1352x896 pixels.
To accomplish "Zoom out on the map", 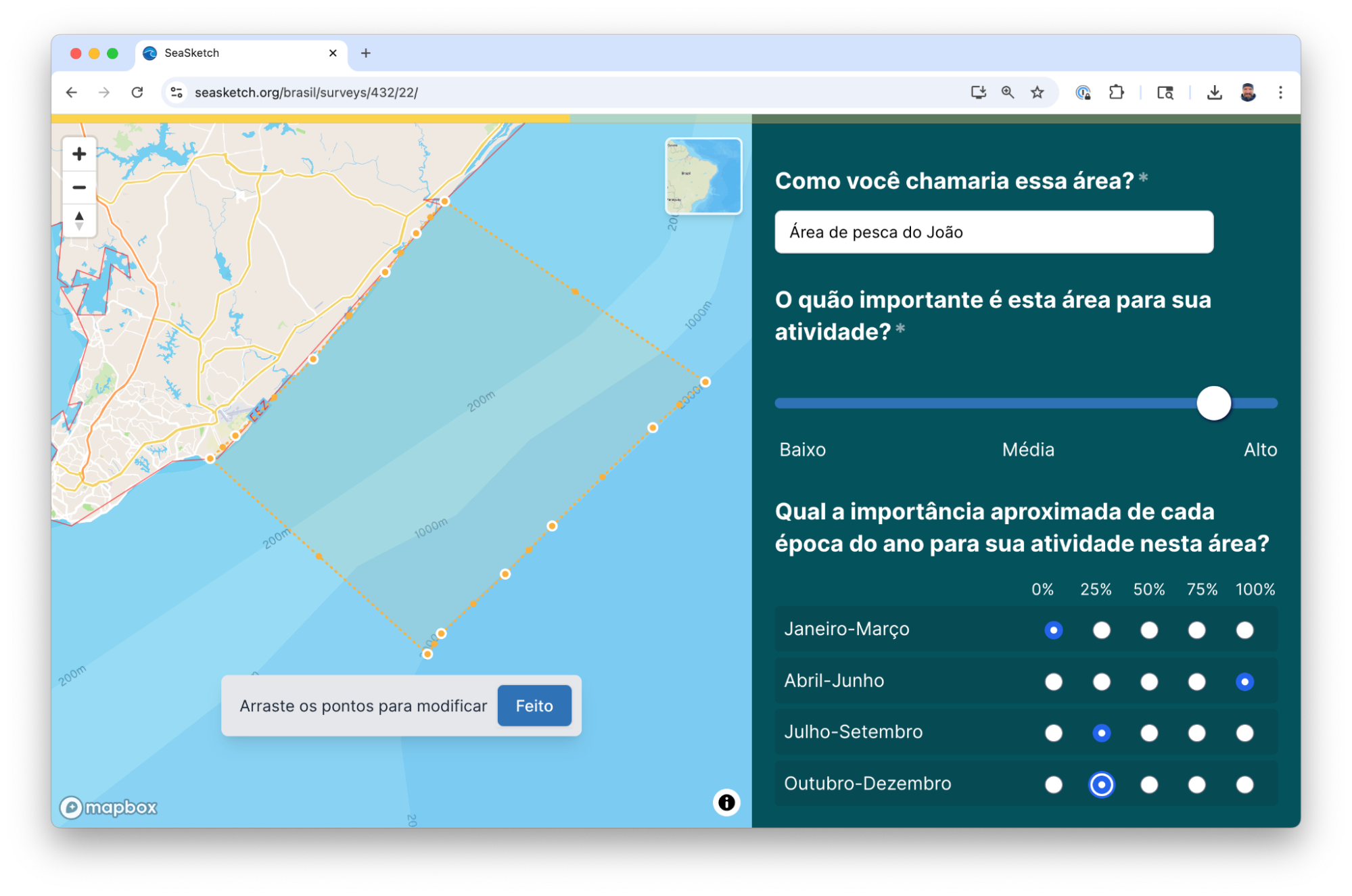I will 79,187.
